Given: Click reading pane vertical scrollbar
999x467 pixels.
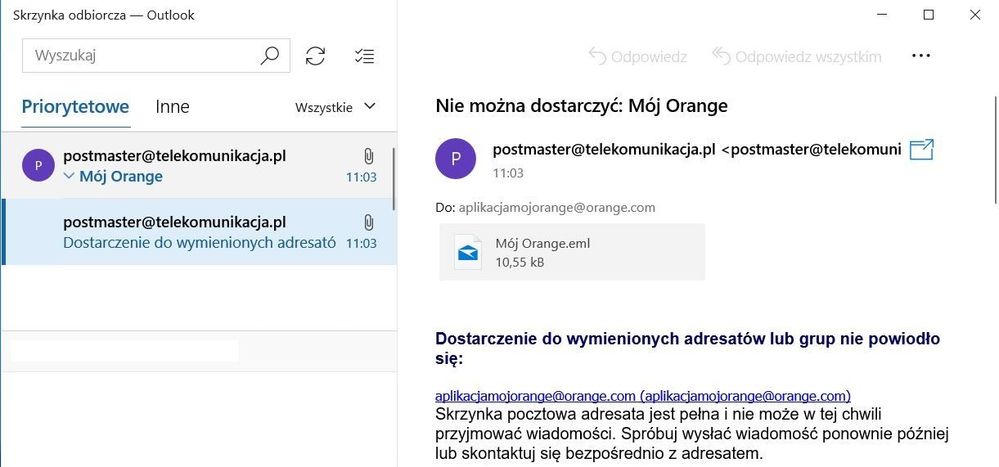Looking at the screenshot, I should click(x=996, y=150).
